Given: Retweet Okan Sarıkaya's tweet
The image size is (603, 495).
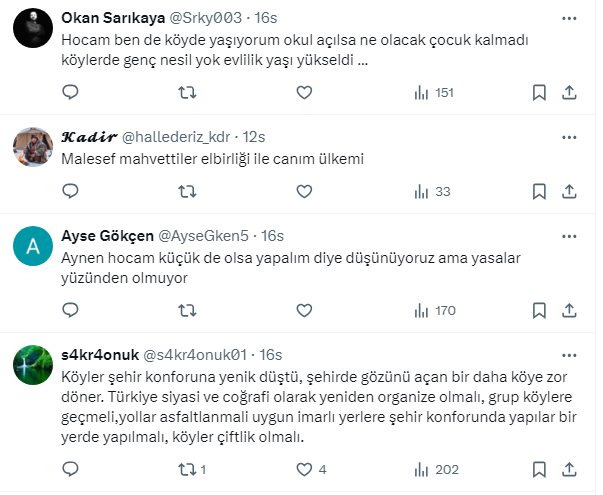Looking at the screenshot, I should coord(186,92).
